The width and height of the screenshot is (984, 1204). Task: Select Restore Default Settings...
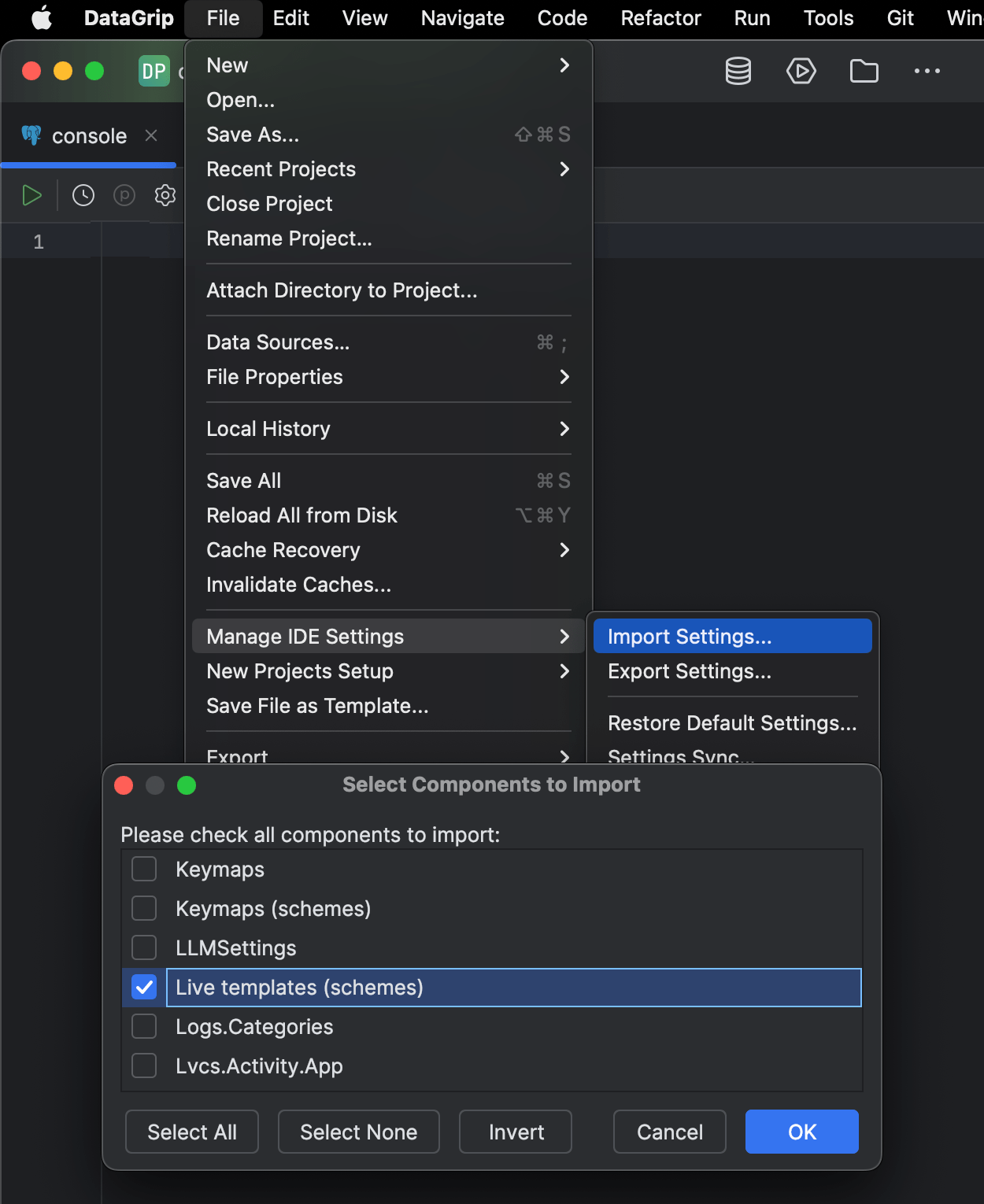click(733, 723)
